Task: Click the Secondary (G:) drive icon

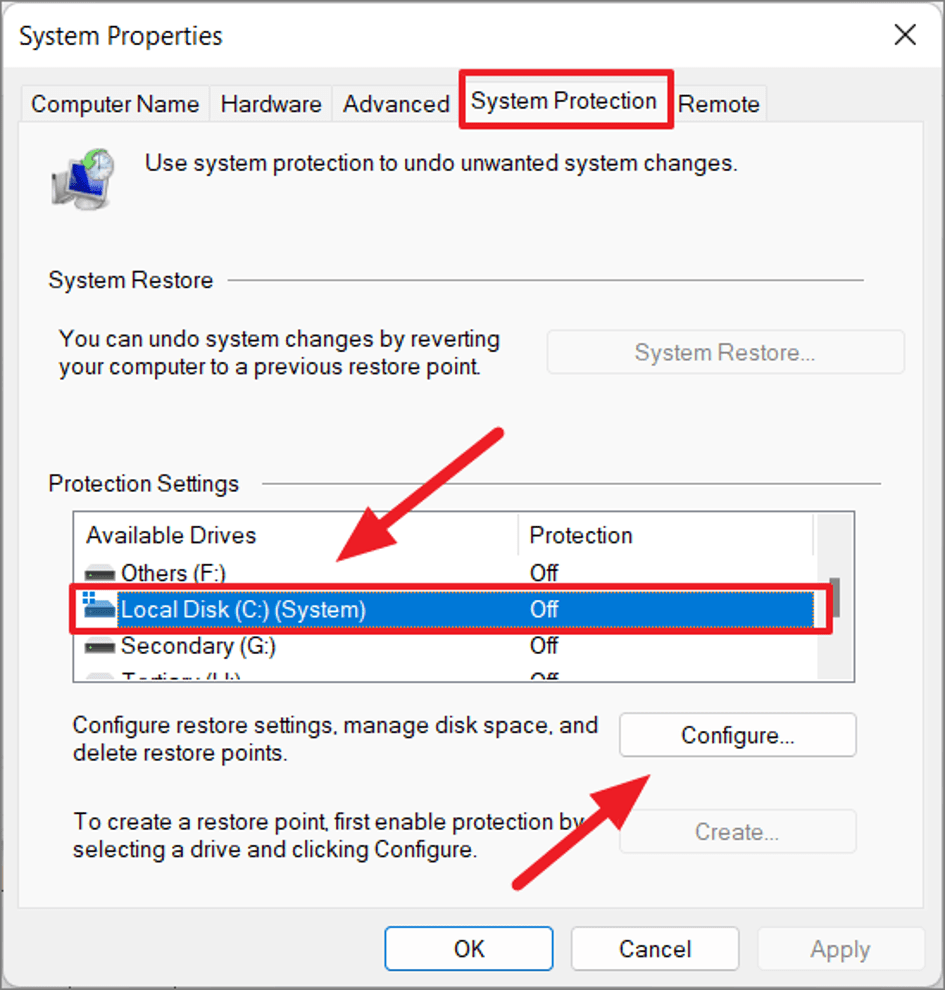Action: point(100,647)
